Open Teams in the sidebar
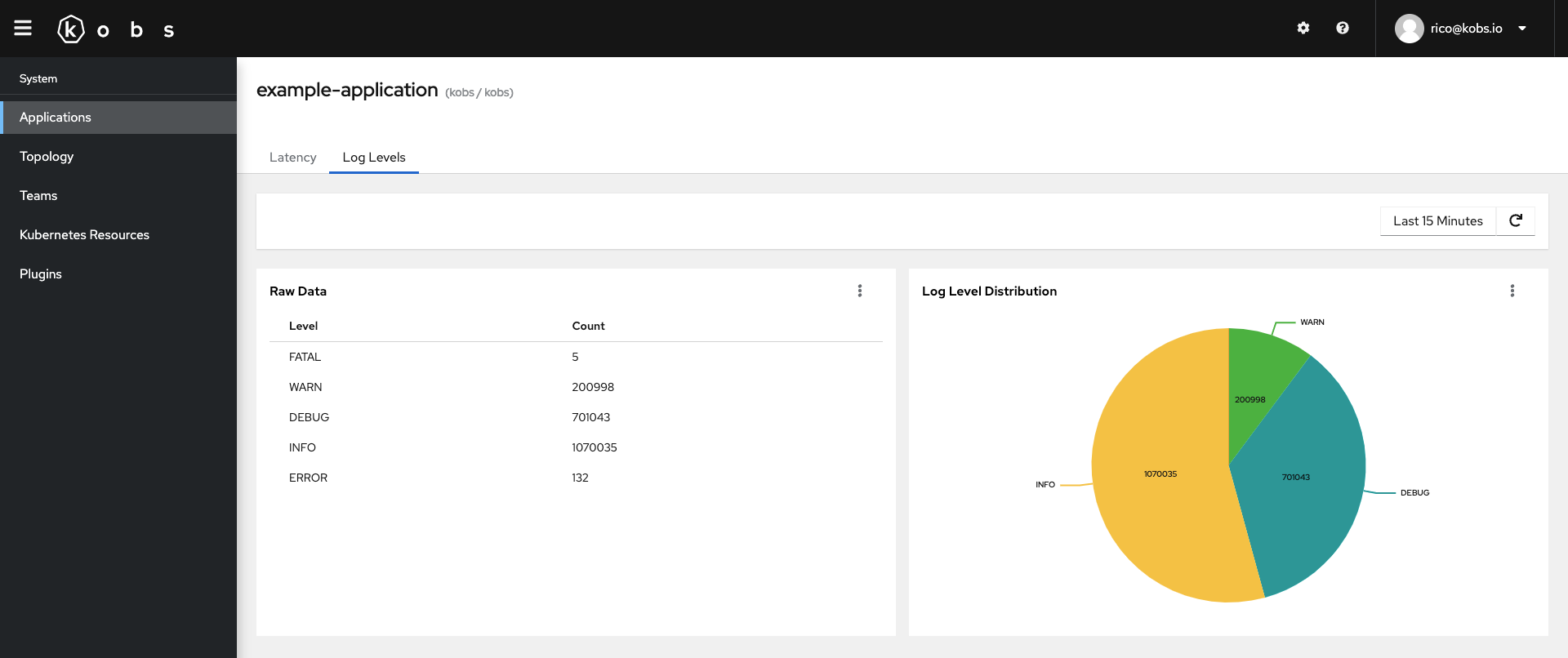1568x658 pixels. tap(118, 195)
